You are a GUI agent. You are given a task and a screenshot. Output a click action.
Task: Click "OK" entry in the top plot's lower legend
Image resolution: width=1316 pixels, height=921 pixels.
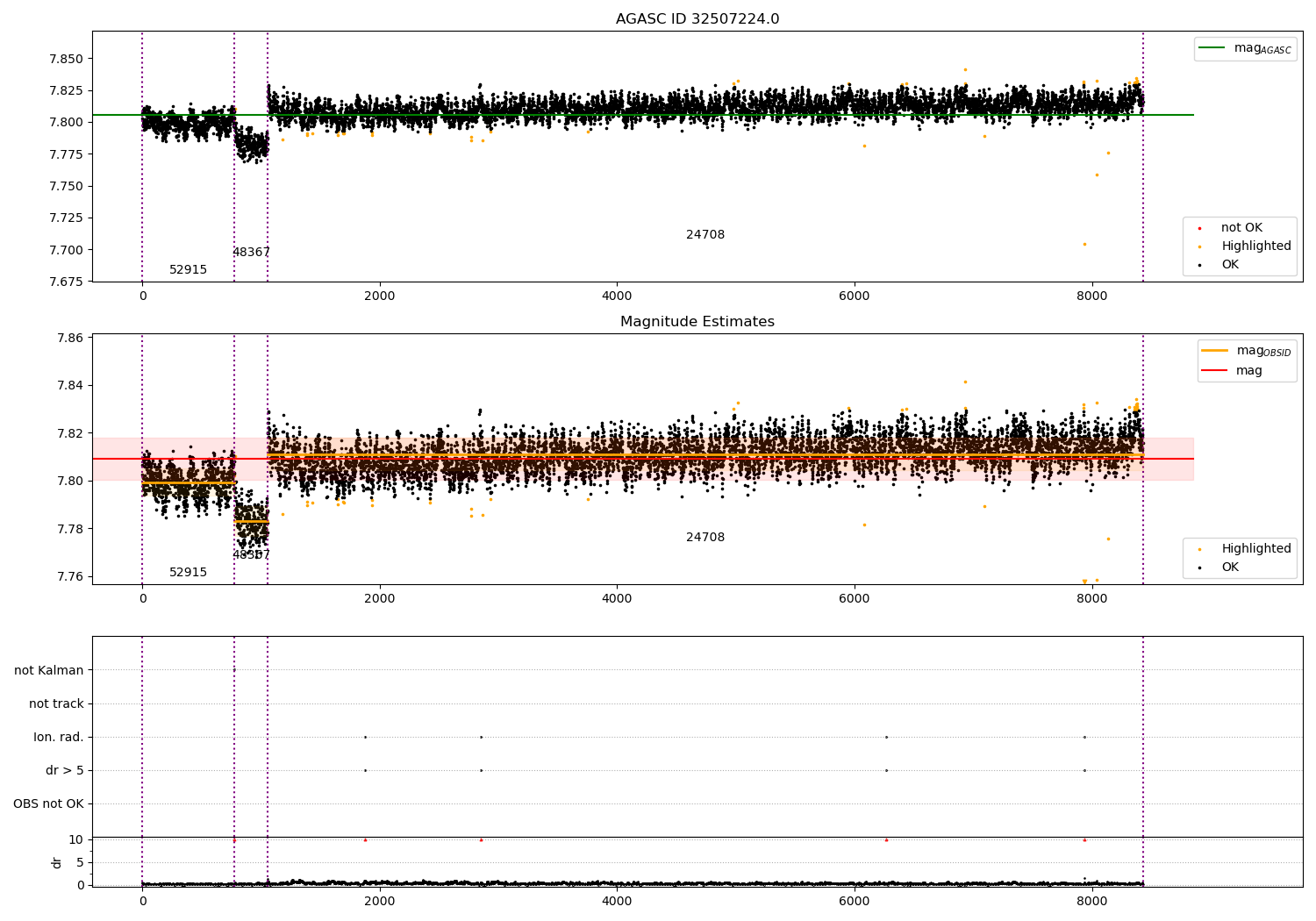click(1230, 265)
